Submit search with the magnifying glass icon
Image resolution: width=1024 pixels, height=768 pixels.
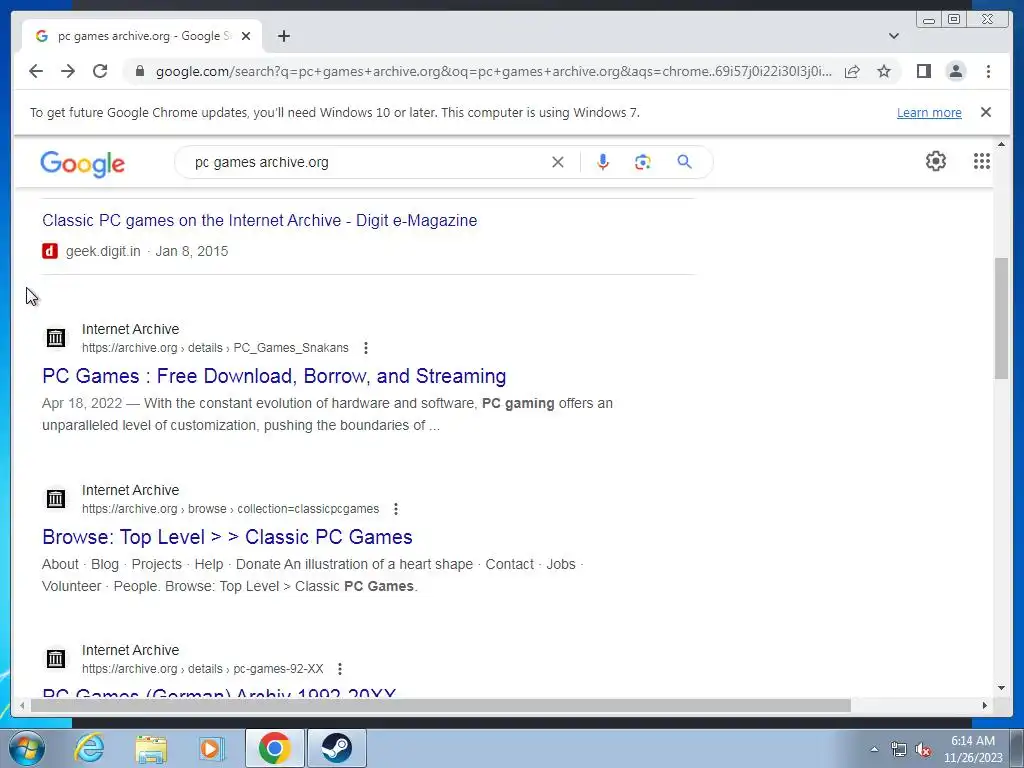tap(684, 162)
